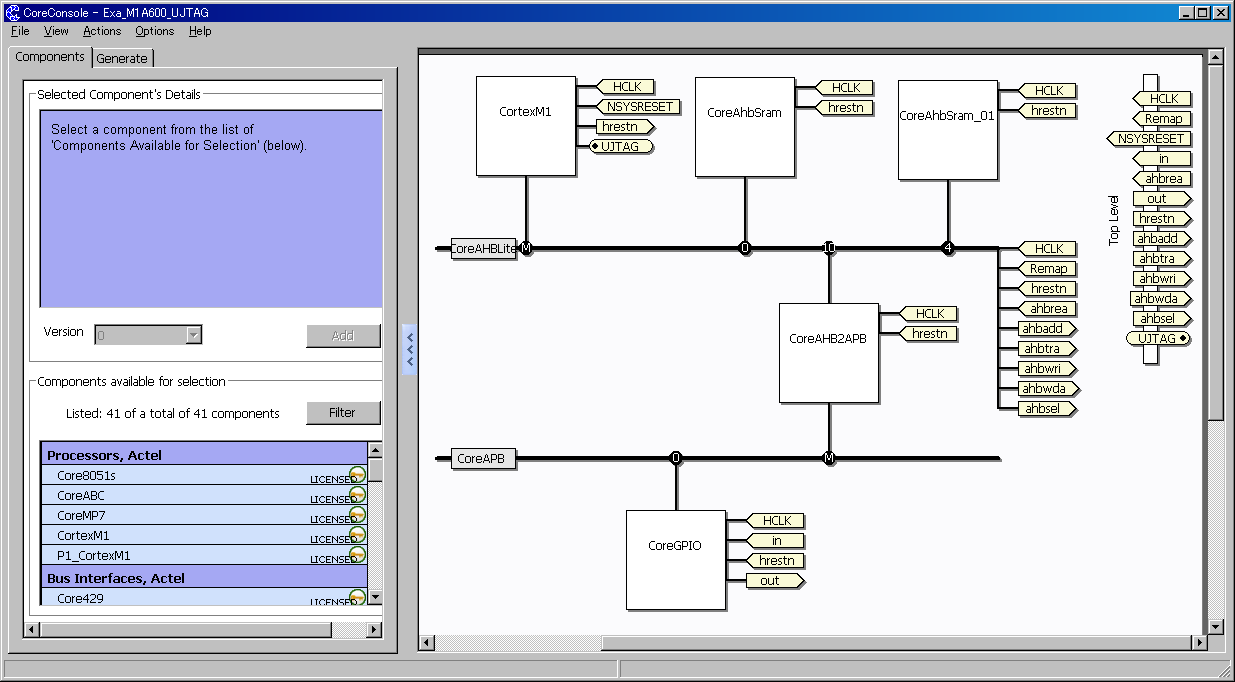This screenshot has height=682, width=1235.
Task: Switch to the Generate tab
Action: coord(122,58)
